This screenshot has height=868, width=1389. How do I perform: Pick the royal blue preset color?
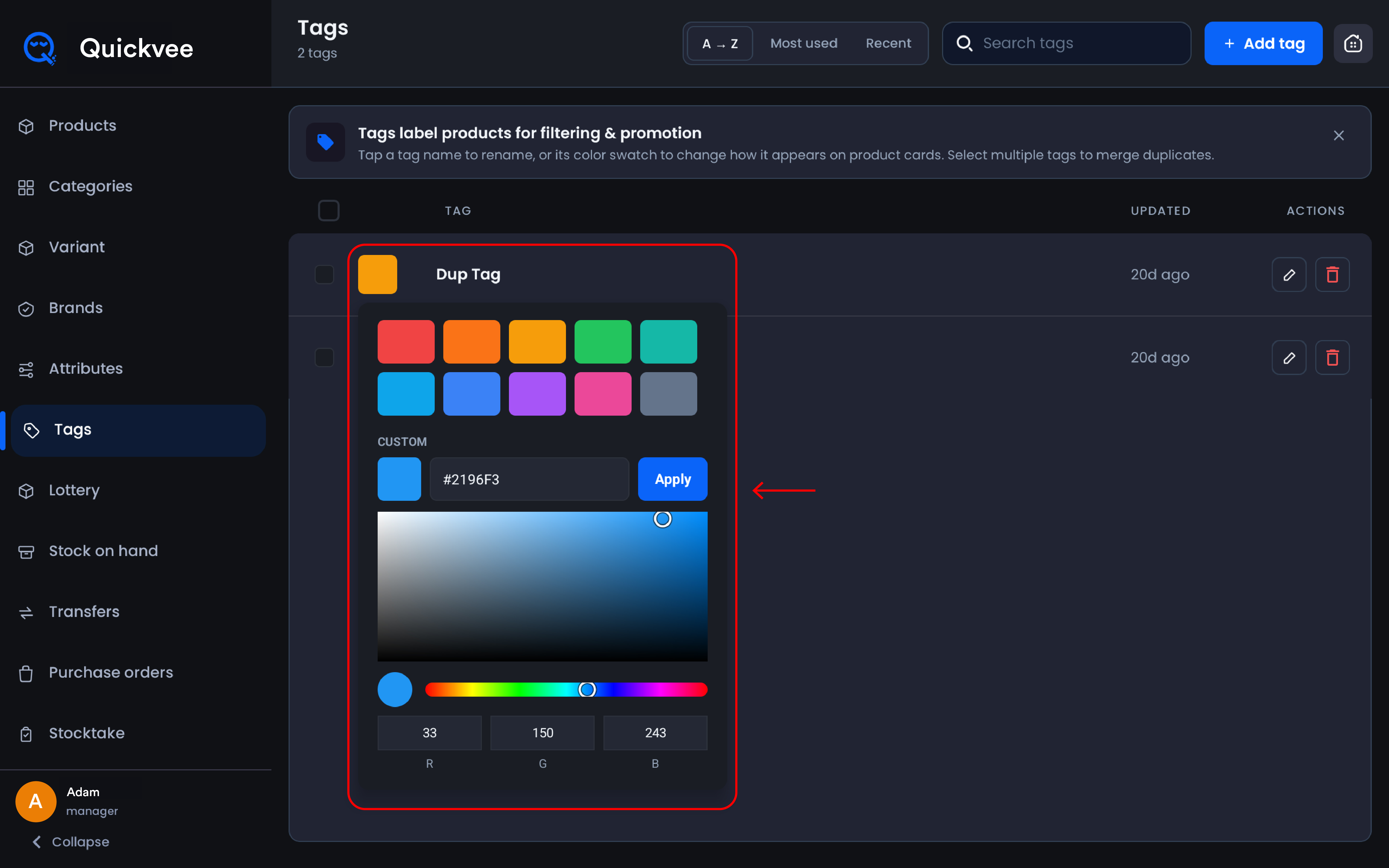(472, 394)
